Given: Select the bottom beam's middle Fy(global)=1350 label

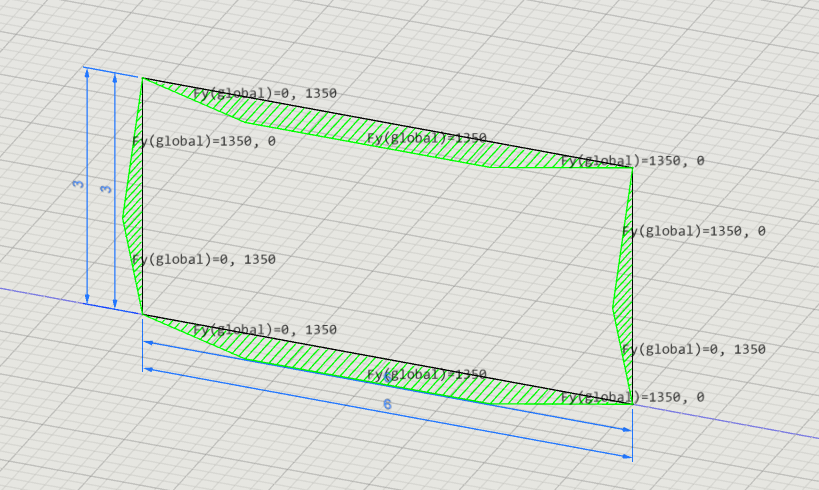Looking at the screenshot, I should coord(427,374).
